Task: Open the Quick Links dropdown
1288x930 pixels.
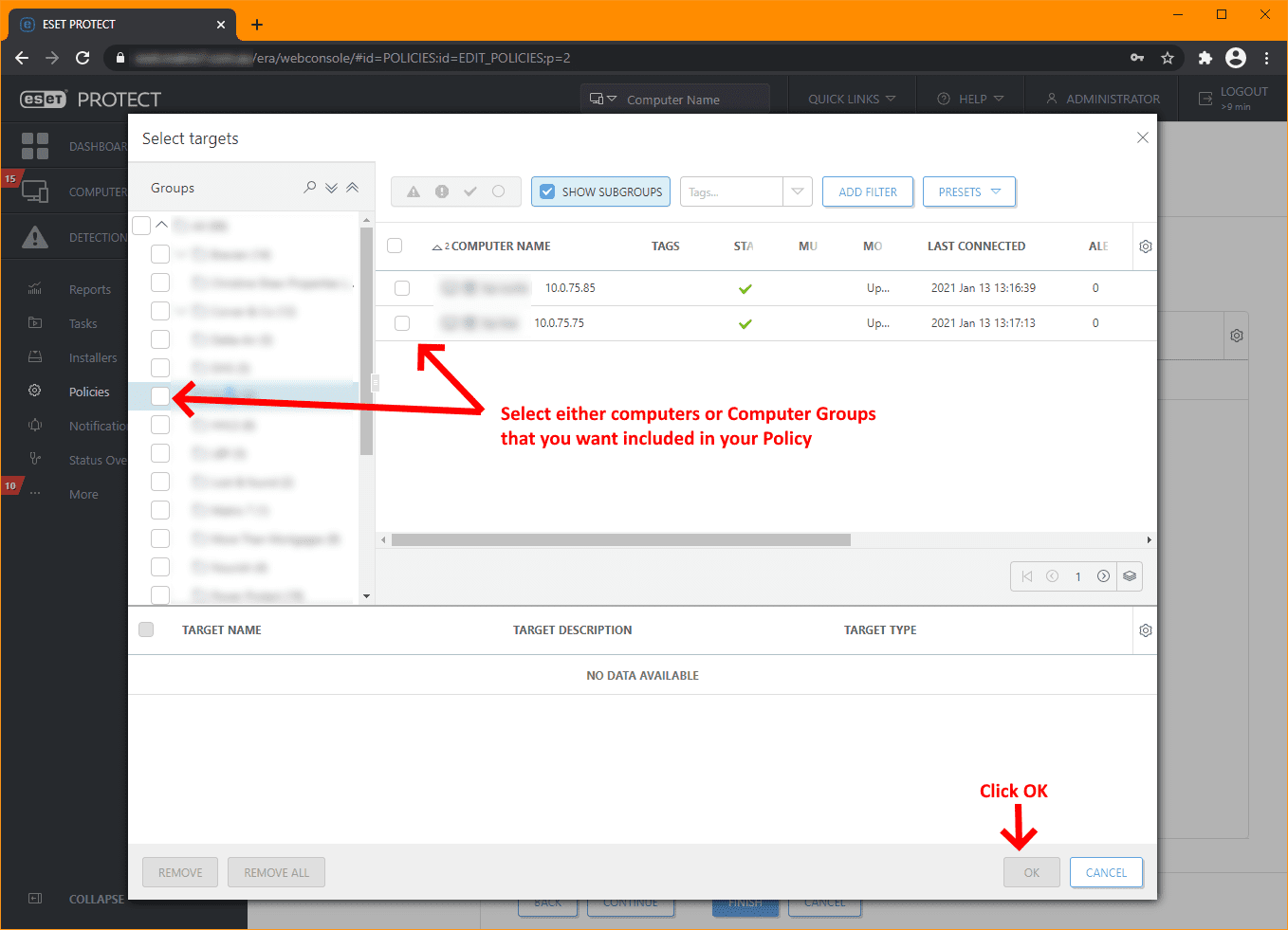Action: [852, 99]
